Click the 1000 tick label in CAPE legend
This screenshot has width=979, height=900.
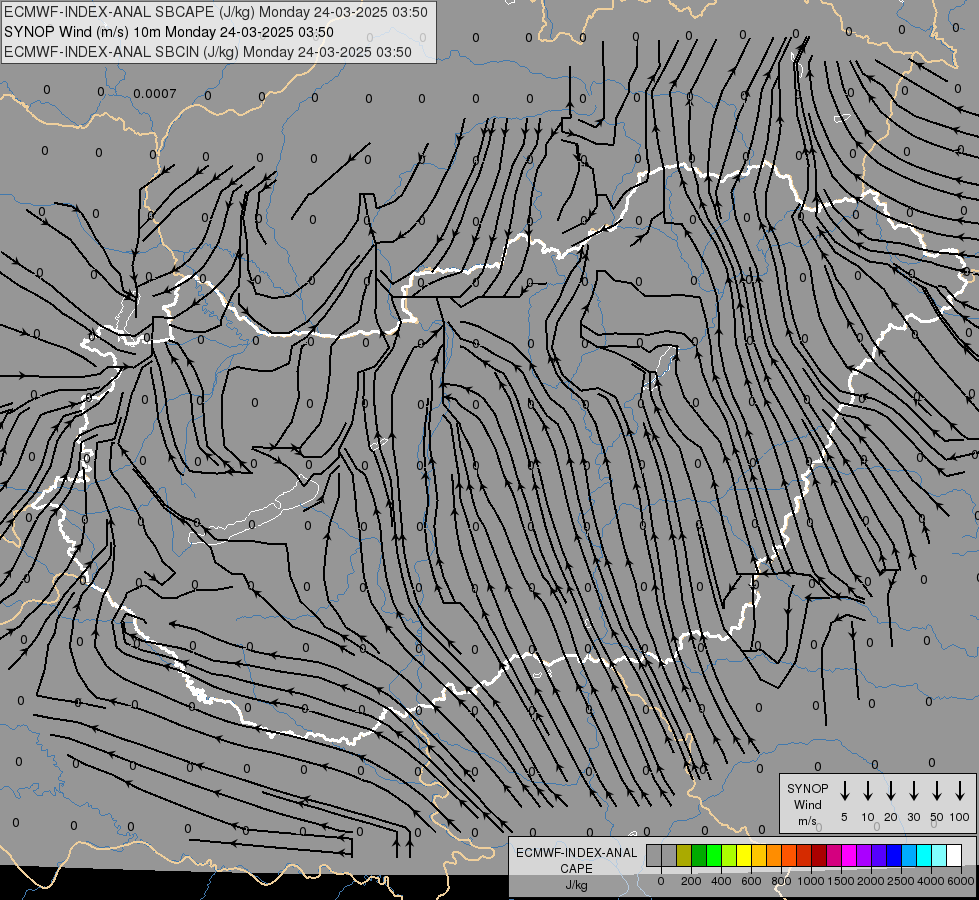[810, 881]
